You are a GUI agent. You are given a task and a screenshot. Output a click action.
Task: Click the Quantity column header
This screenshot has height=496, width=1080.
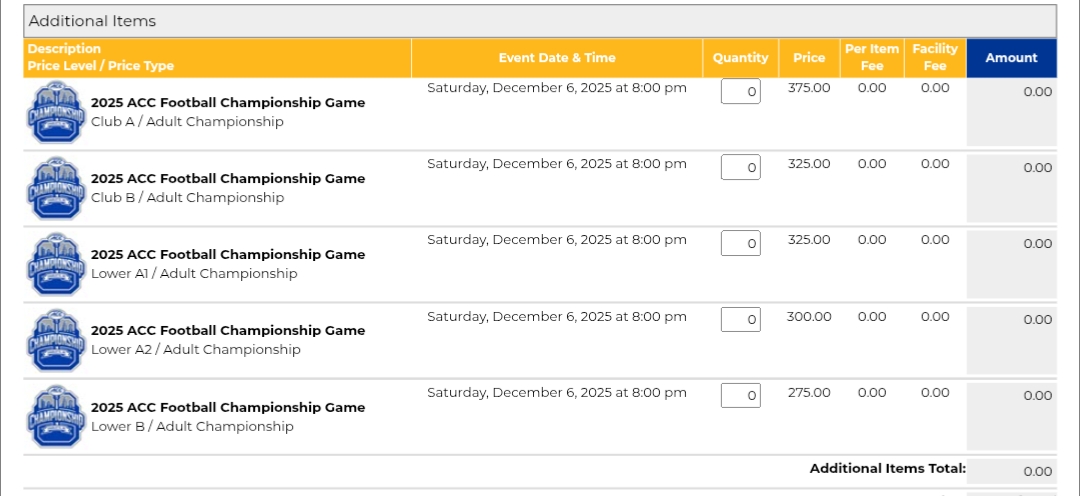click(x=740, y=58)
